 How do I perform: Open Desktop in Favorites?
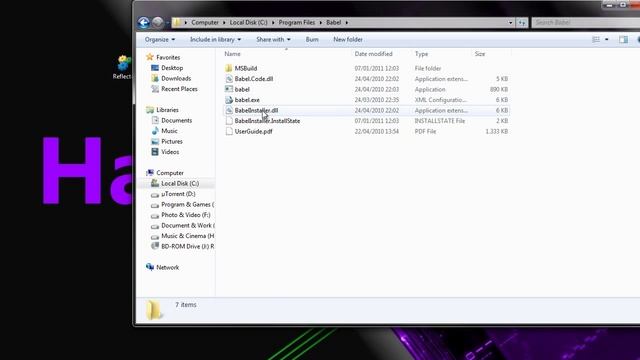pos(172,68)
